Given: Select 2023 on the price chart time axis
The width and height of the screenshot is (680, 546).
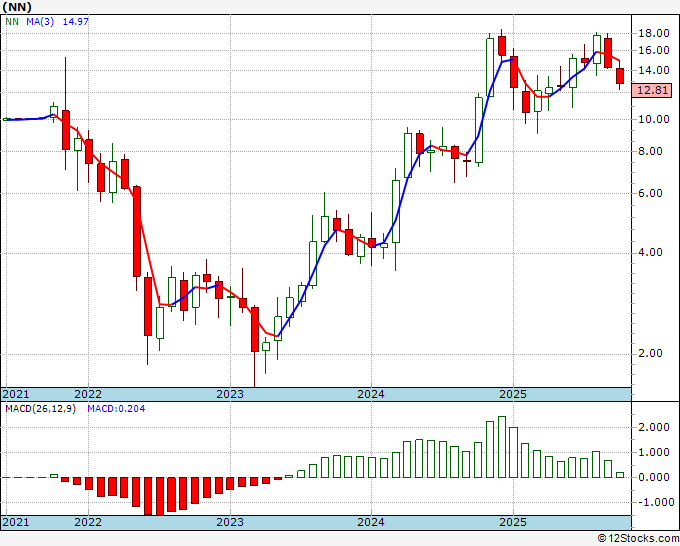Looking at the screenshot, I should [229, 394].
